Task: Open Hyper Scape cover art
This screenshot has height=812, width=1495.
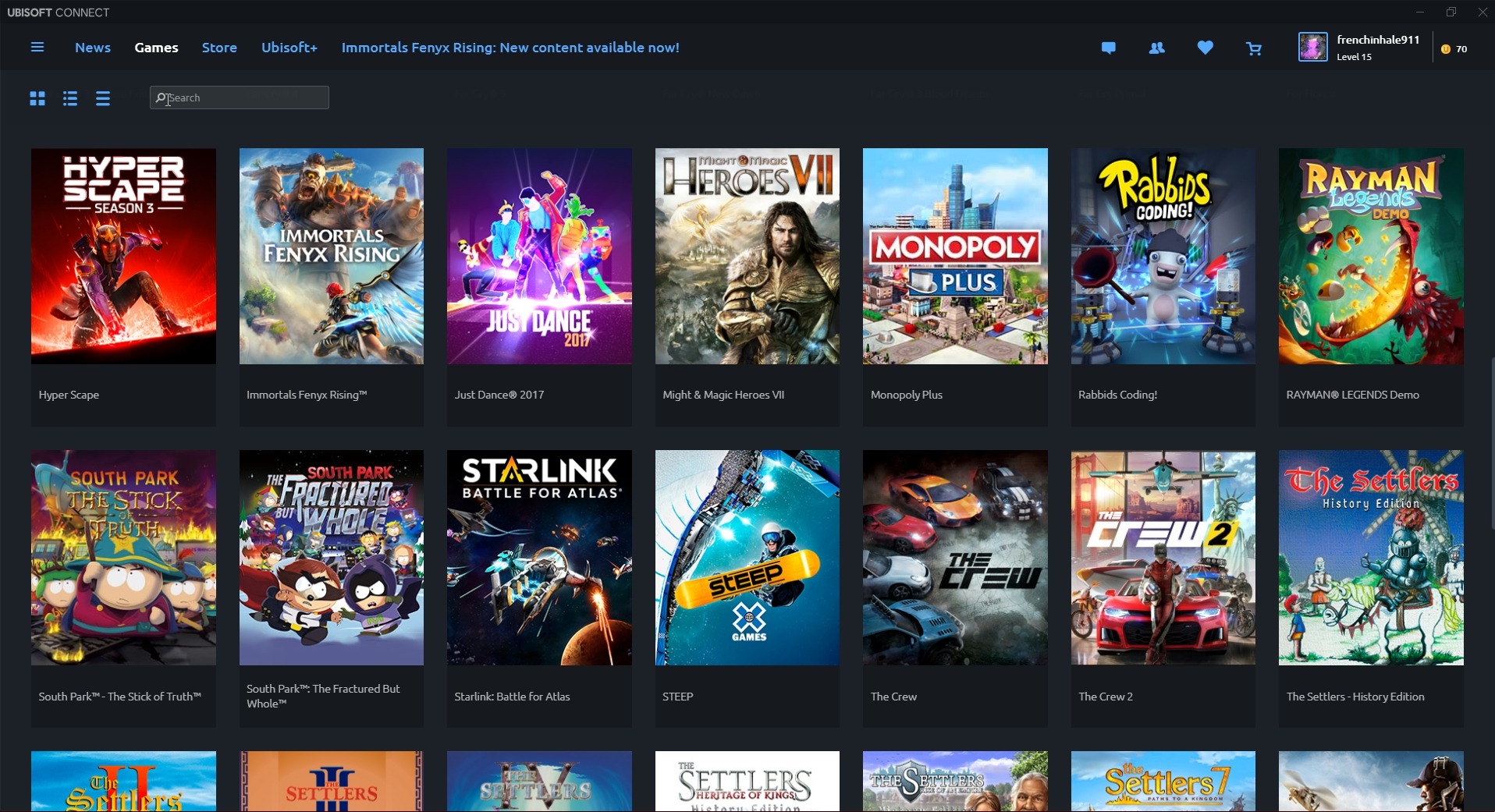Action: click(x=123, y=257)
